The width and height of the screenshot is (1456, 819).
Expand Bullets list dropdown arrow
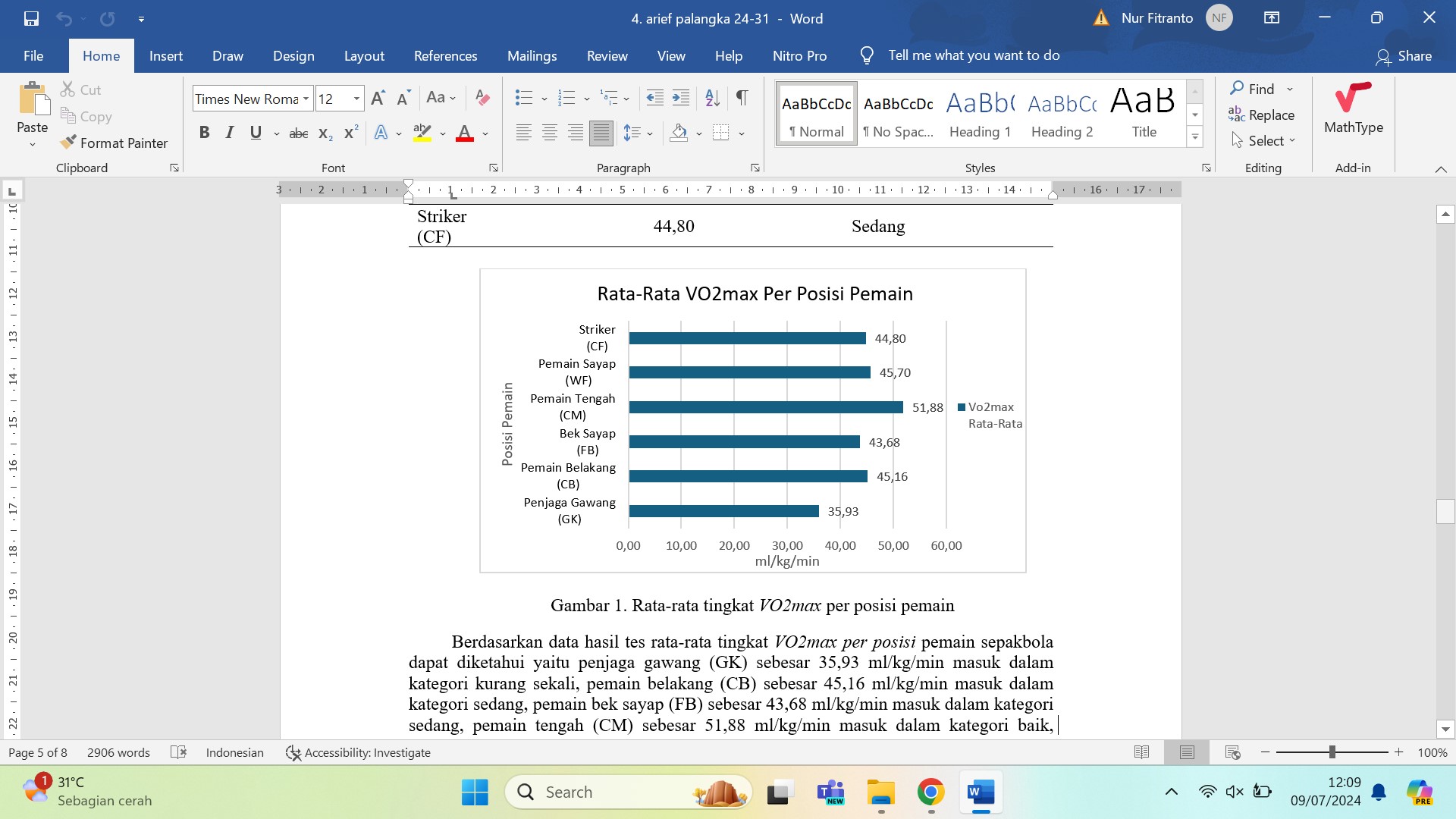[x=544, y=99]
